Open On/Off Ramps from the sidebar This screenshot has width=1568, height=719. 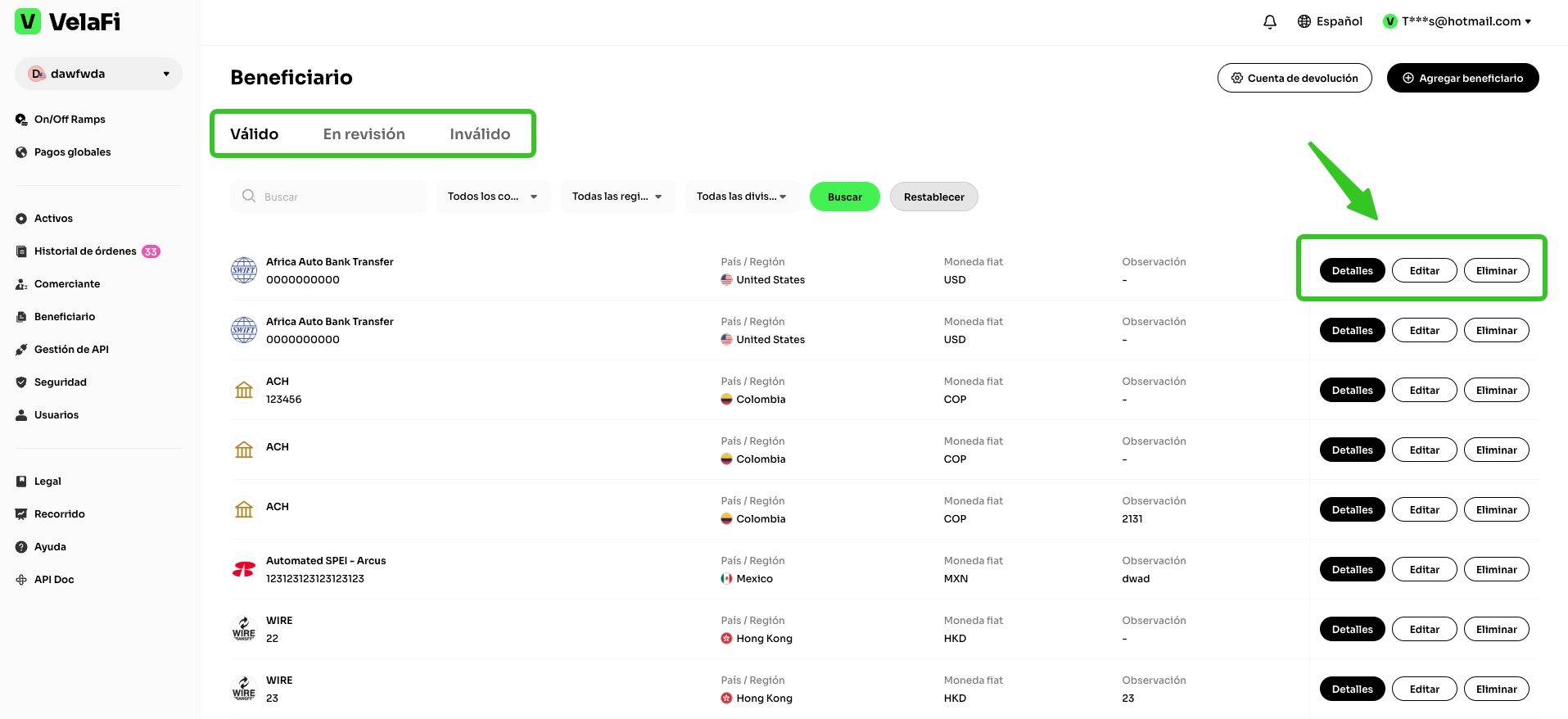pyautogui.click(x=70, y=120)
